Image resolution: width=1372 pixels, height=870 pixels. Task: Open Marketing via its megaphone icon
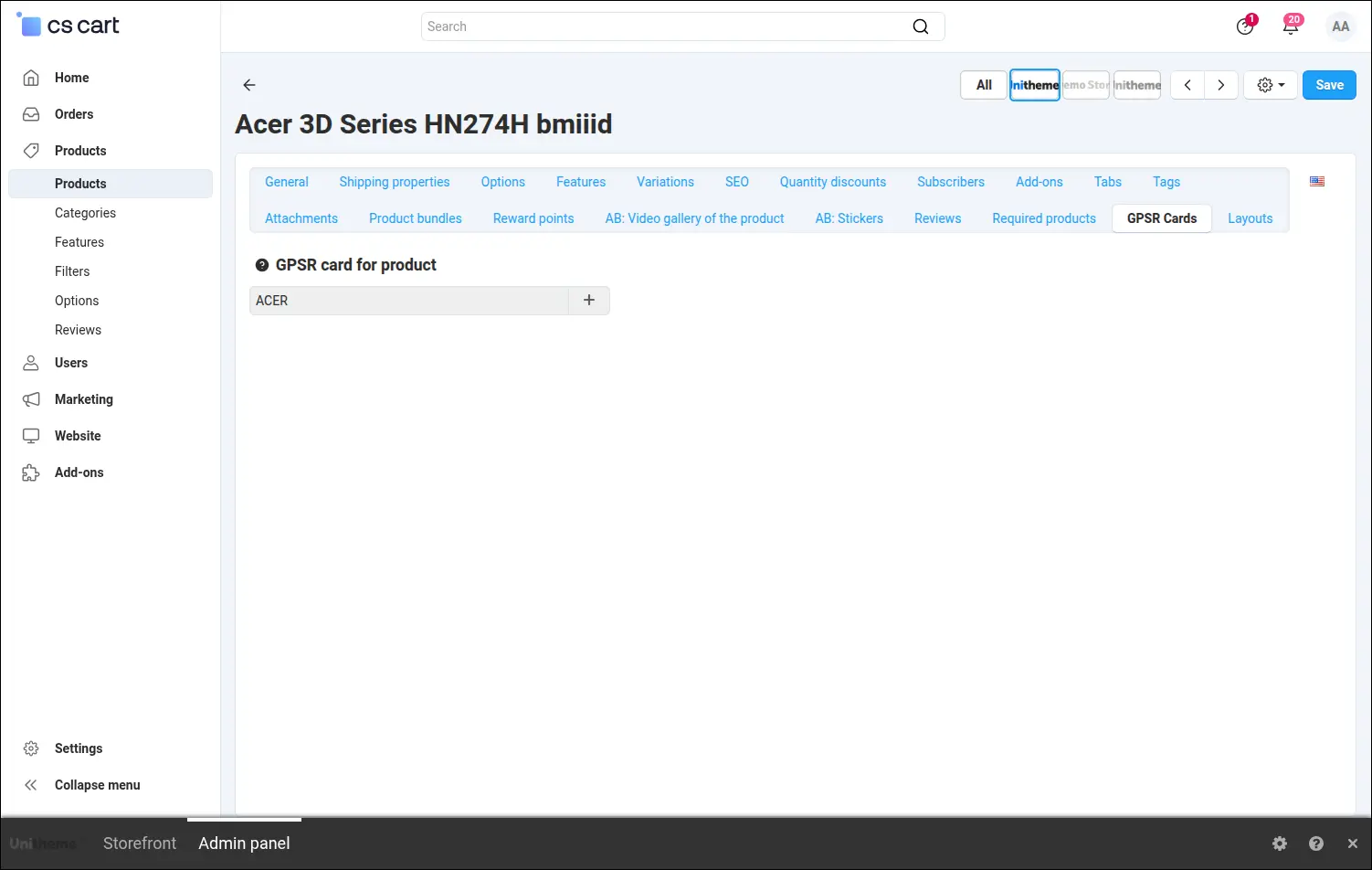tap(31, 399)
